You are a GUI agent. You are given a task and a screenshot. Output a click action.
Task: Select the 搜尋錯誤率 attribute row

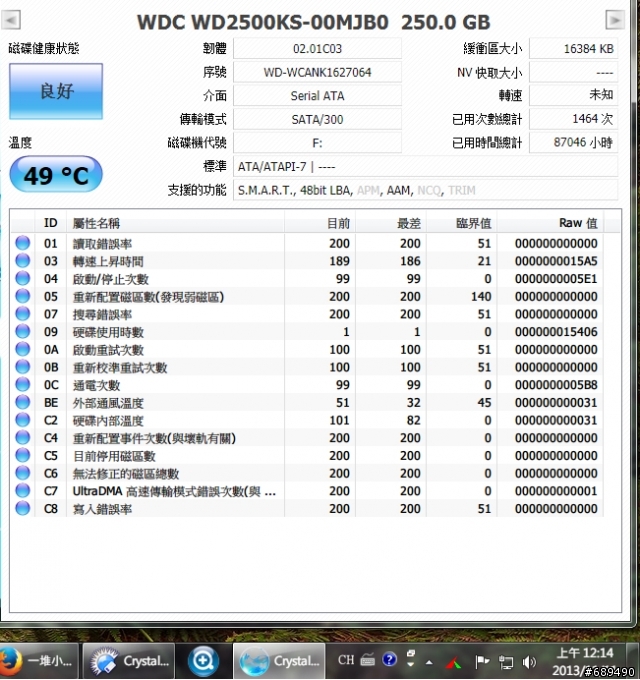(x=307, y=314)
